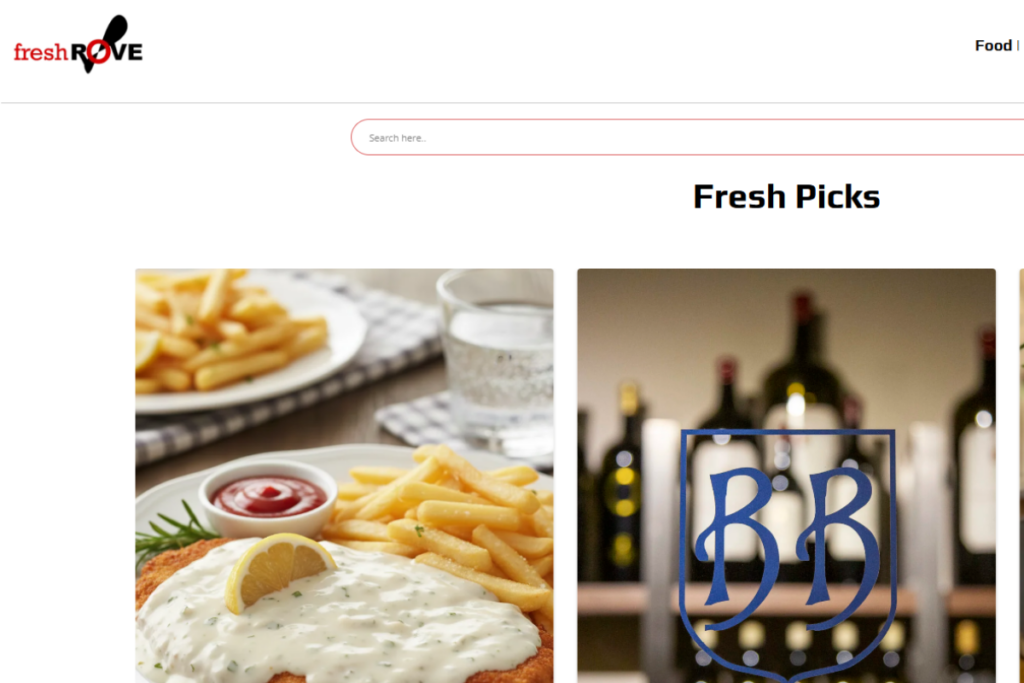The height and width of the screenshot is (683, 1024).
Task: Click the rosemary sprig garnish
Action: (x=173, y=532)
